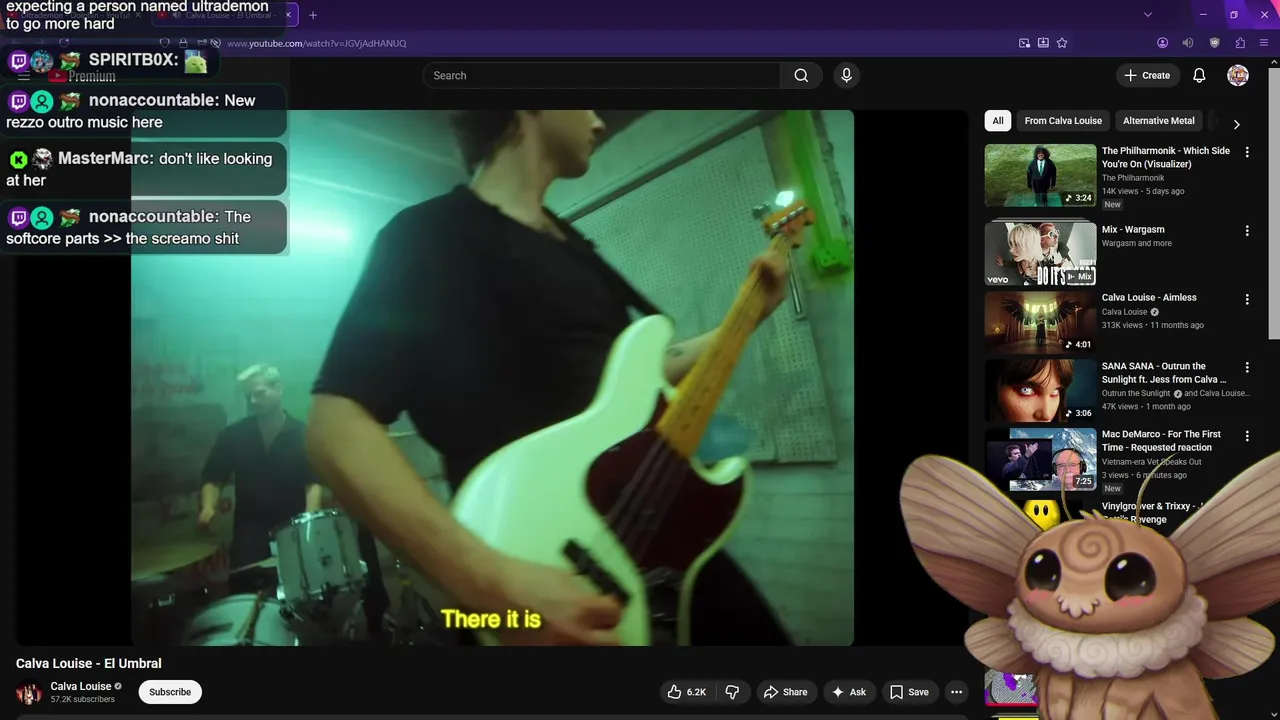1280x720 pixels.
Task: Expand the list-all-tabs chevron
Action: tap(1148, 15)
